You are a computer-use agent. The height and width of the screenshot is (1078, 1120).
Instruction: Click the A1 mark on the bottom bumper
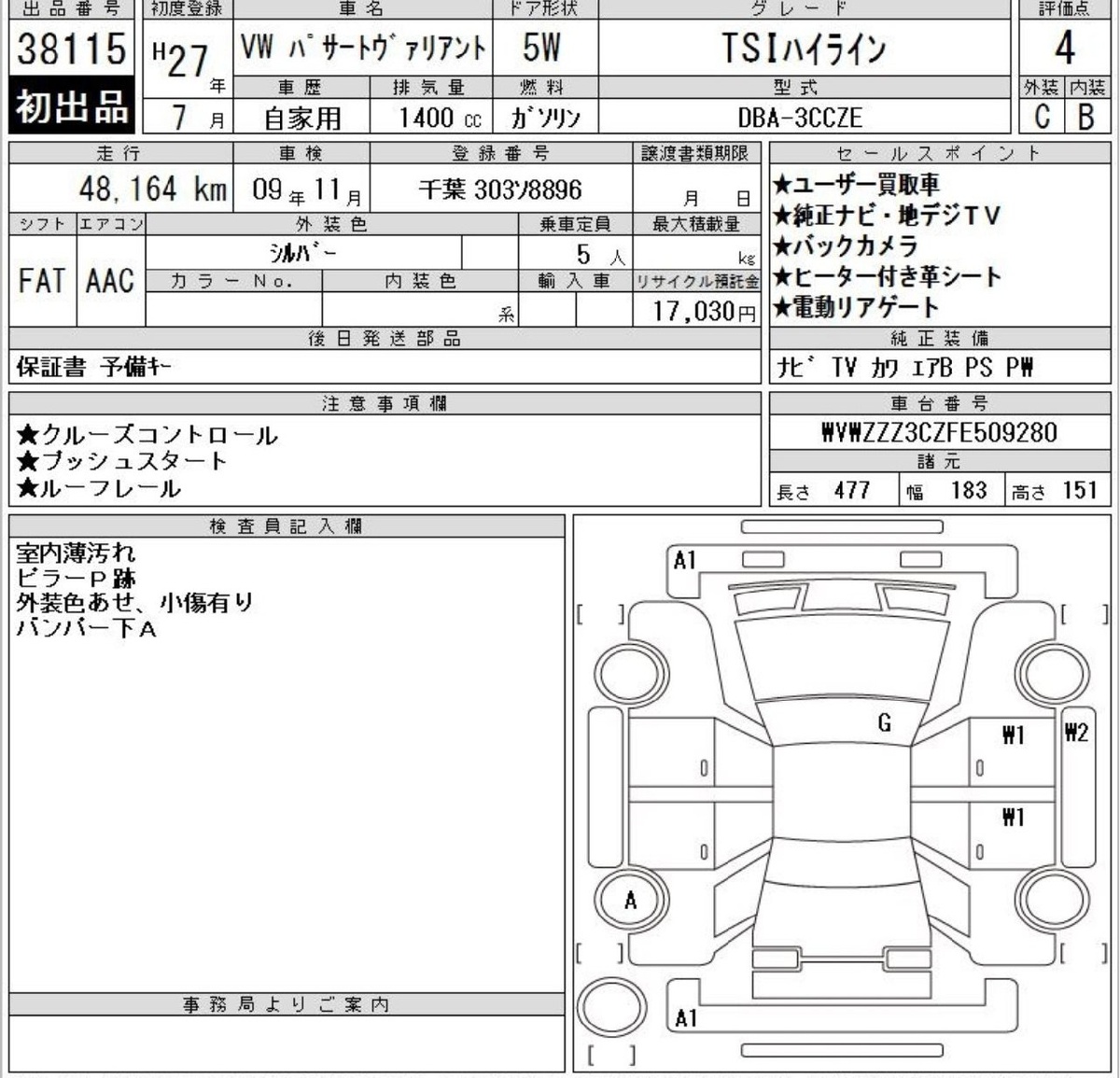tap(685, 1018)
